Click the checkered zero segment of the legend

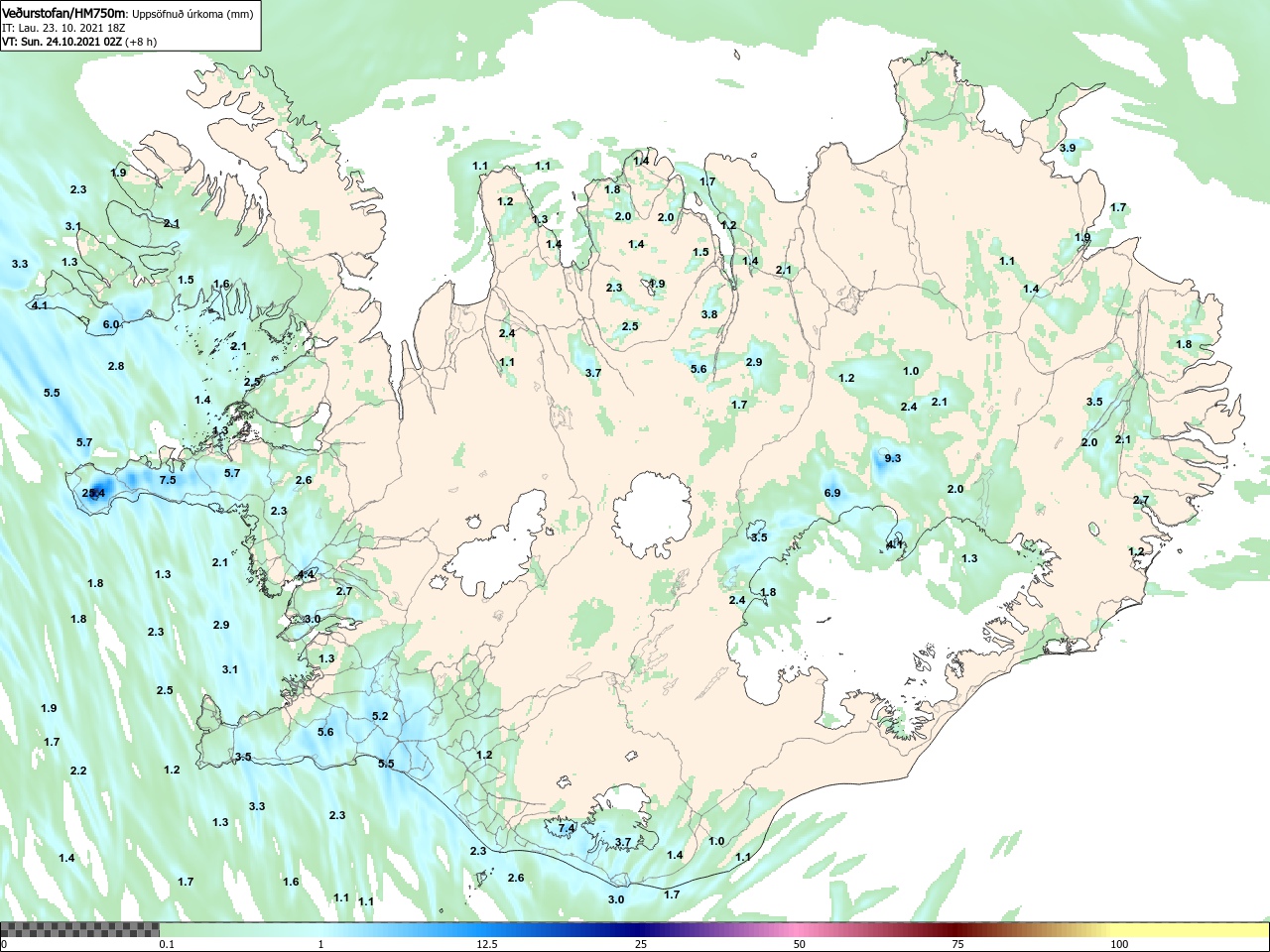coord(79,929)
